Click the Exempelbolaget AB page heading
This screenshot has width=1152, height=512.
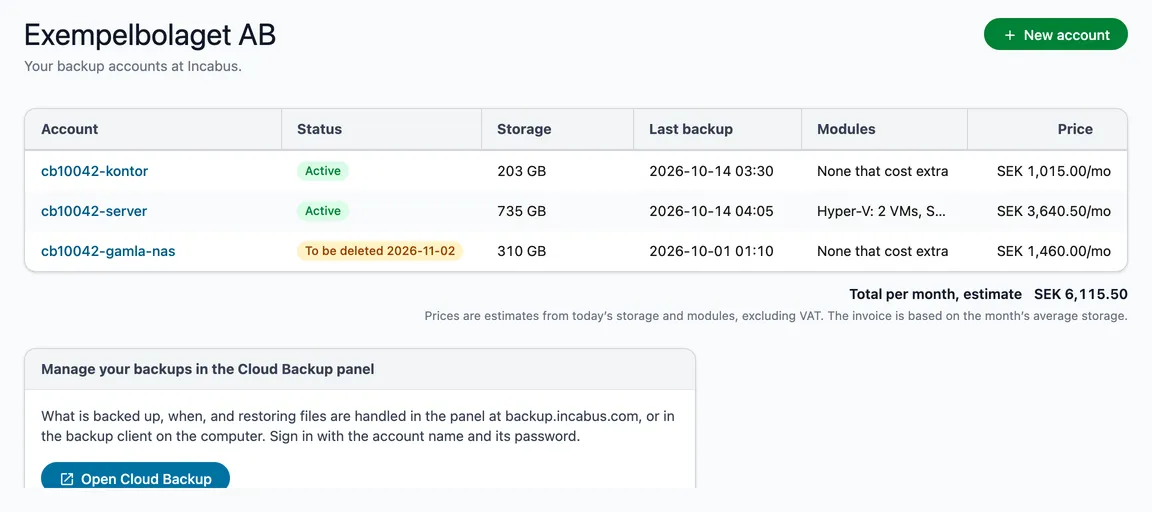tap(150, 35)
